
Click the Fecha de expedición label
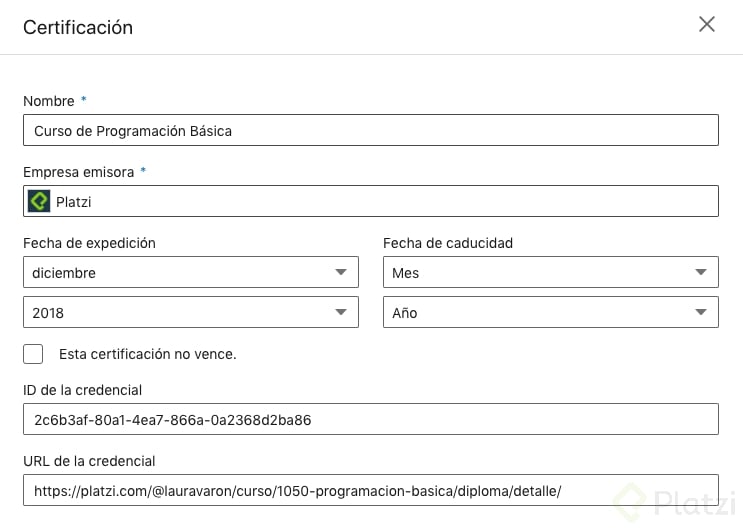click(90, 243)
